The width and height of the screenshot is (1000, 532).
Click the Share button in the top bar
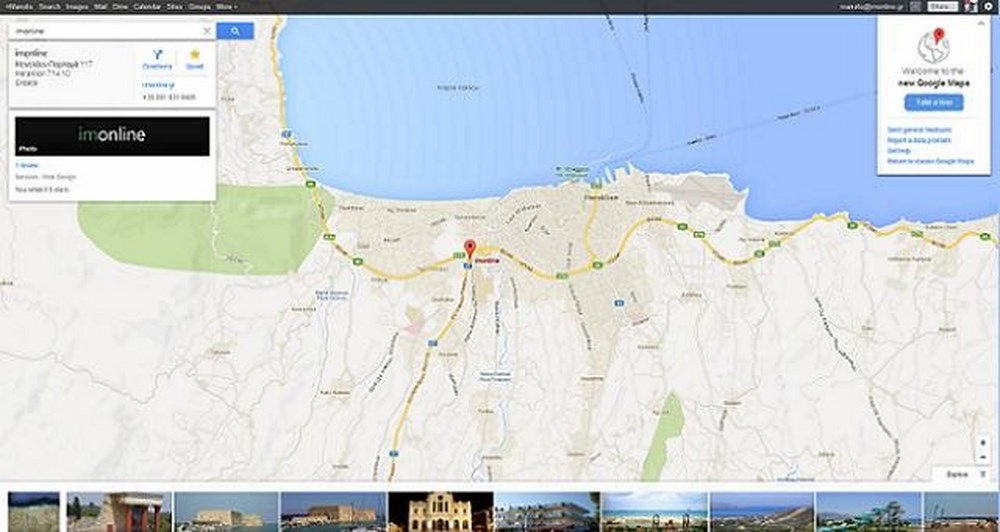click(x=943, y=6)
